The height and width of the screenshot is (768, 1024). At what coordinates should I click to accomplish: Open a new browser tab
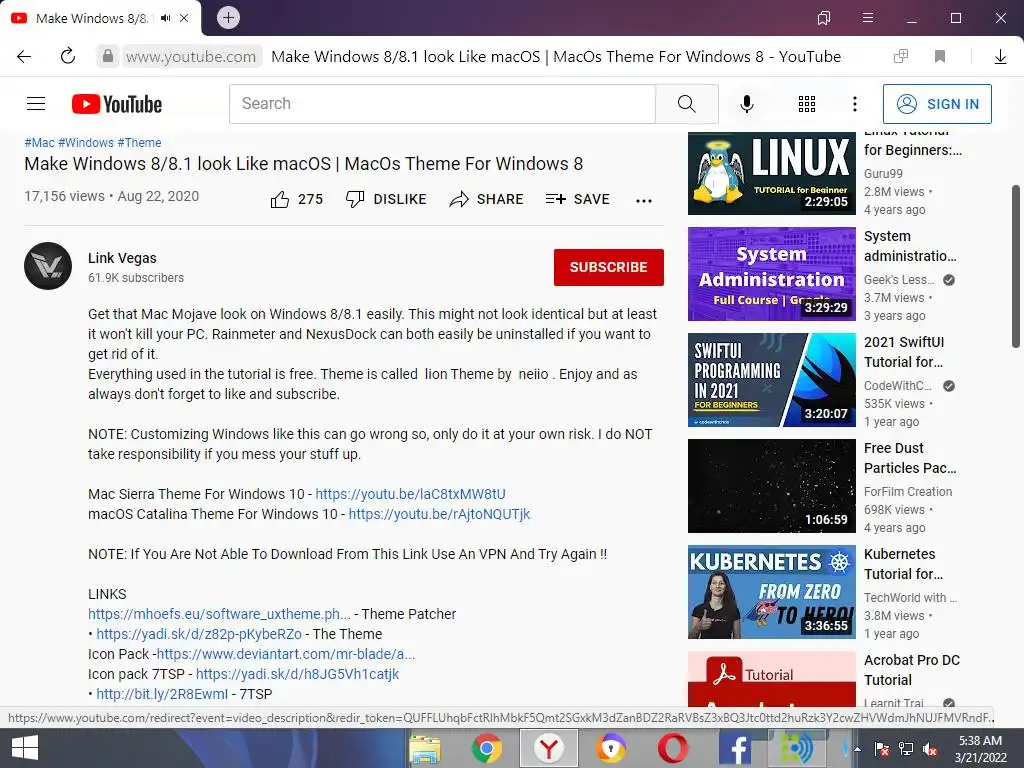[x=228, y=18]
